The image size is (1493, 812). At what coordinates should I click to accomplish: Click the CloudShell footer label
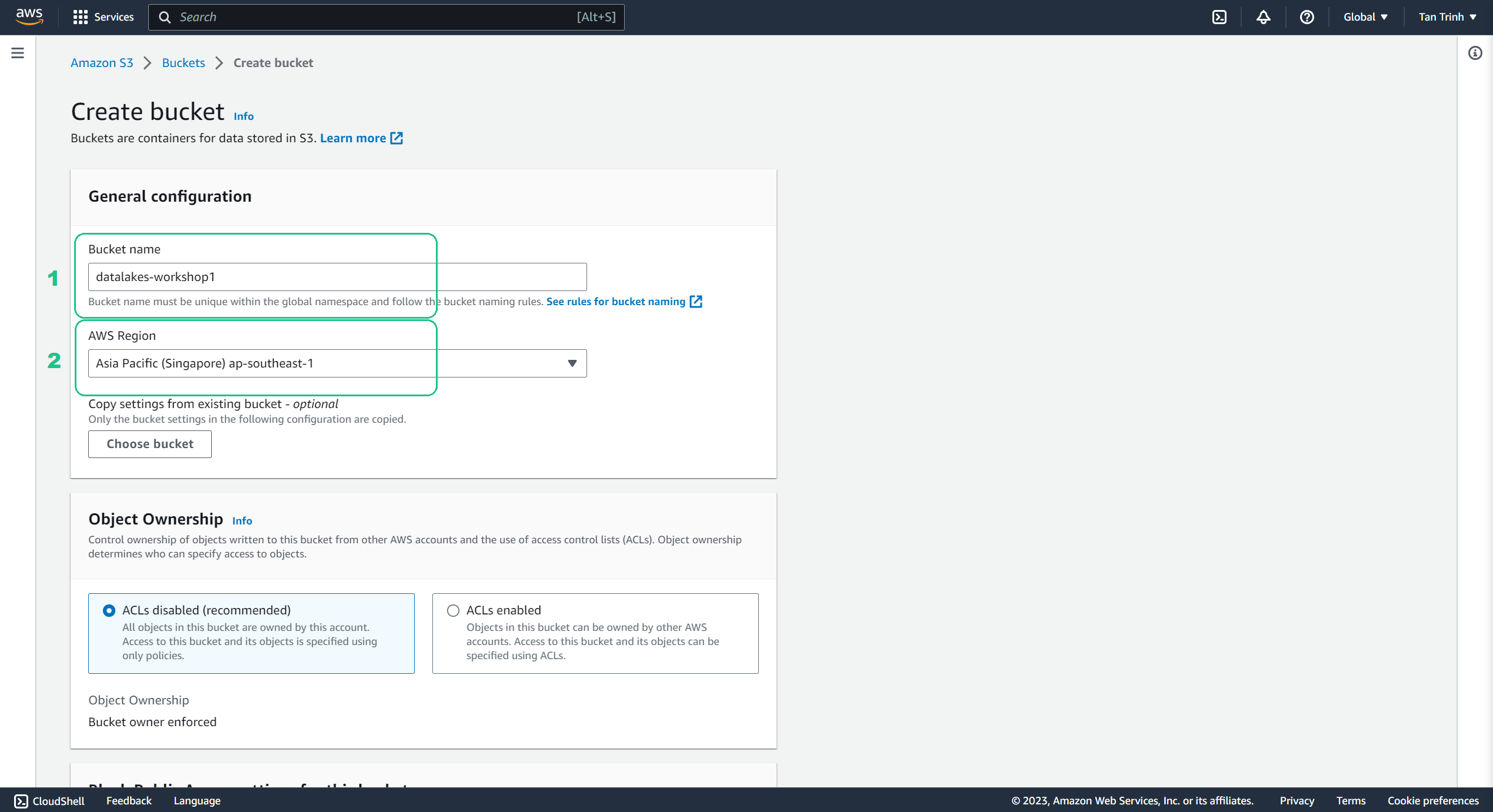(58, 801)
